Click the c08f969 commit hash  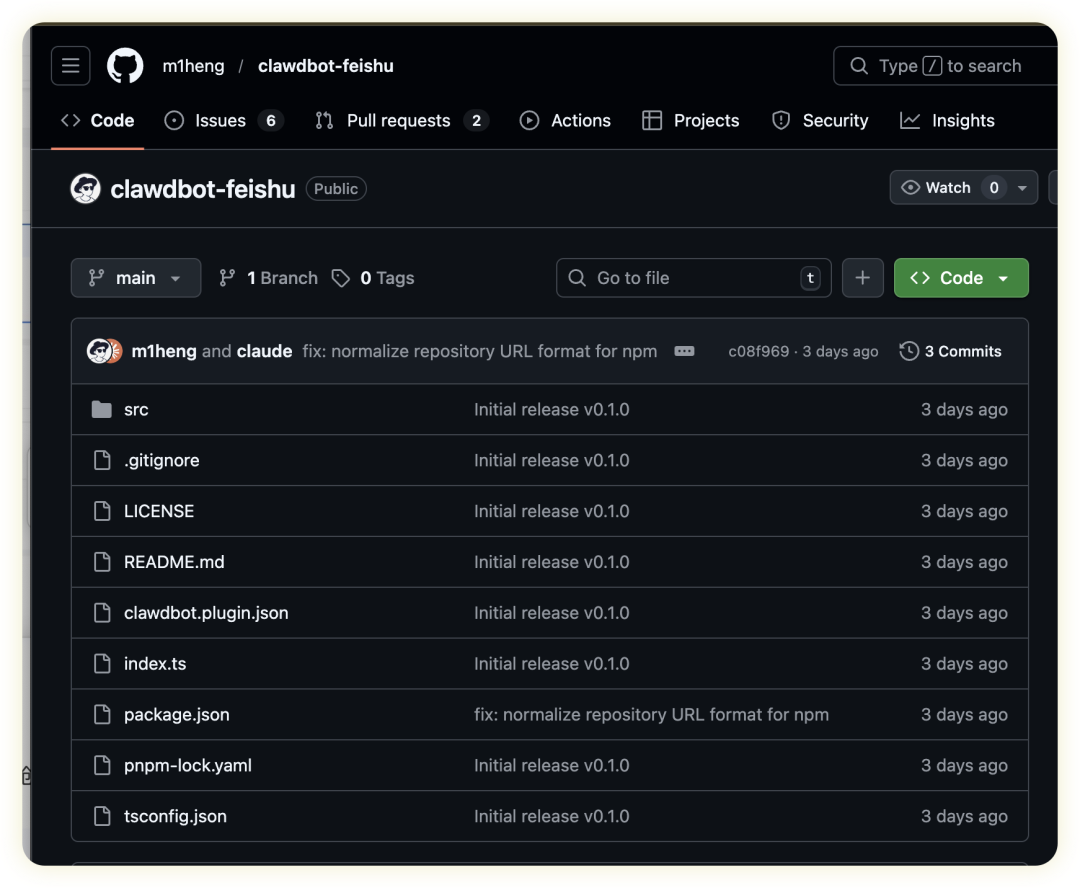point(758,352)
